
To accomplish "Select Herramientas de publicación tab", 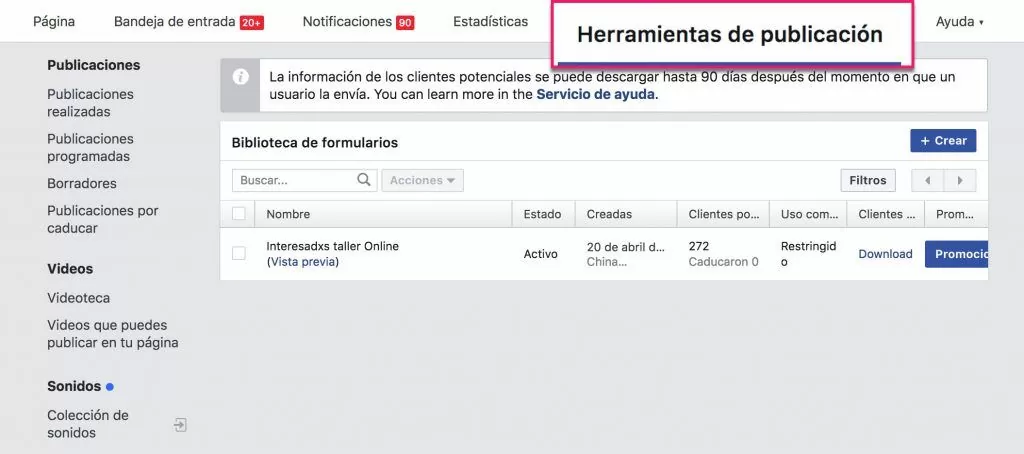I will 730,34.
